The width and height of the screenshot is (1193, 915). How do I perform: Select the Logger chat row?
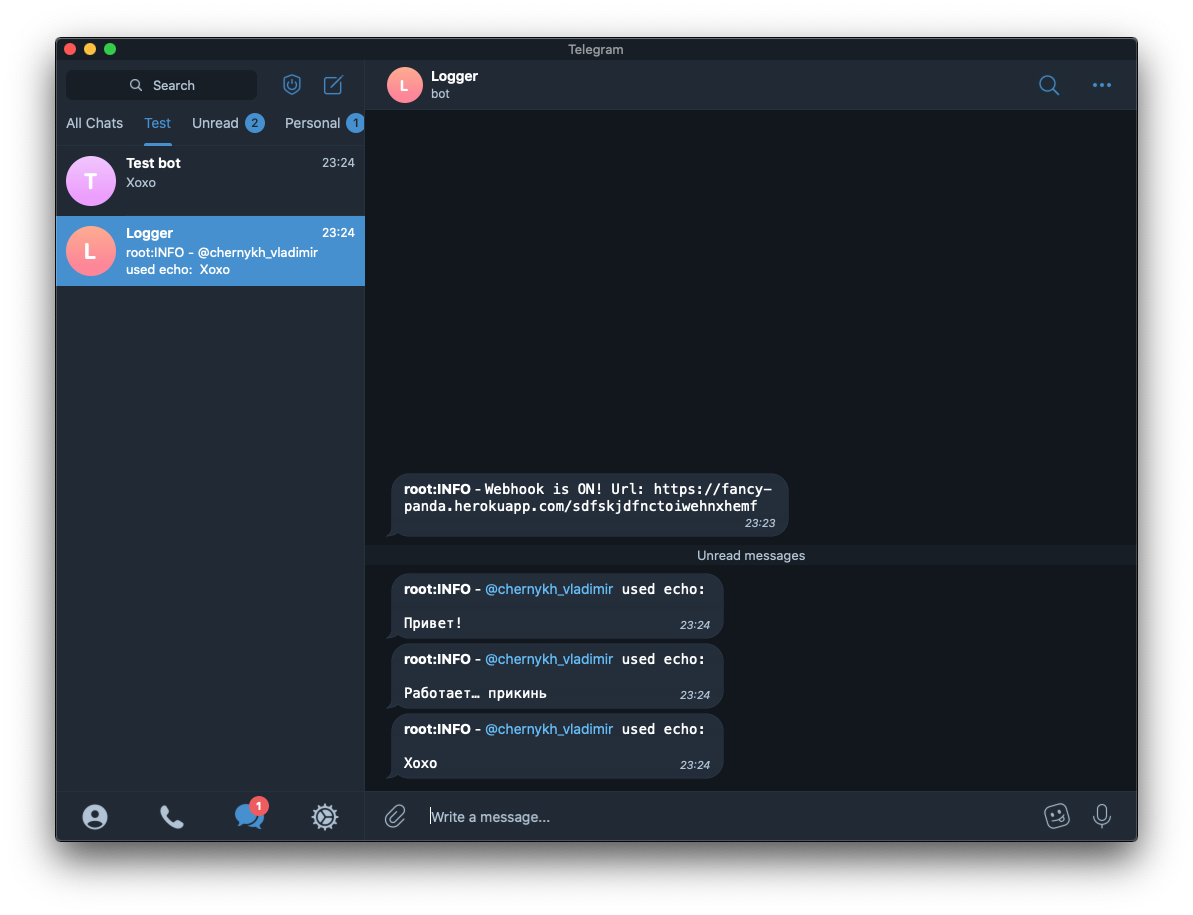coord(211,251)
